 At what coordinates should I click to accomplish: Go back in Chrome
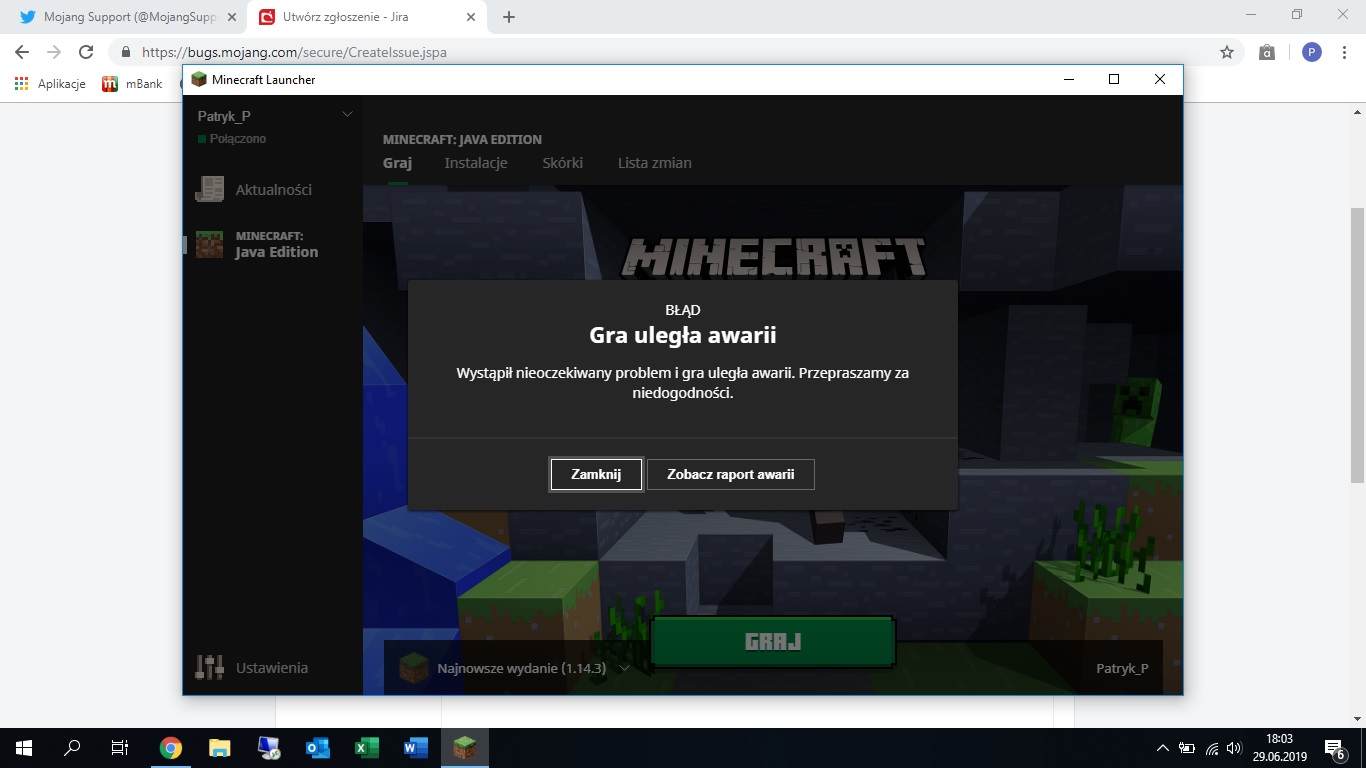(22, 52)
